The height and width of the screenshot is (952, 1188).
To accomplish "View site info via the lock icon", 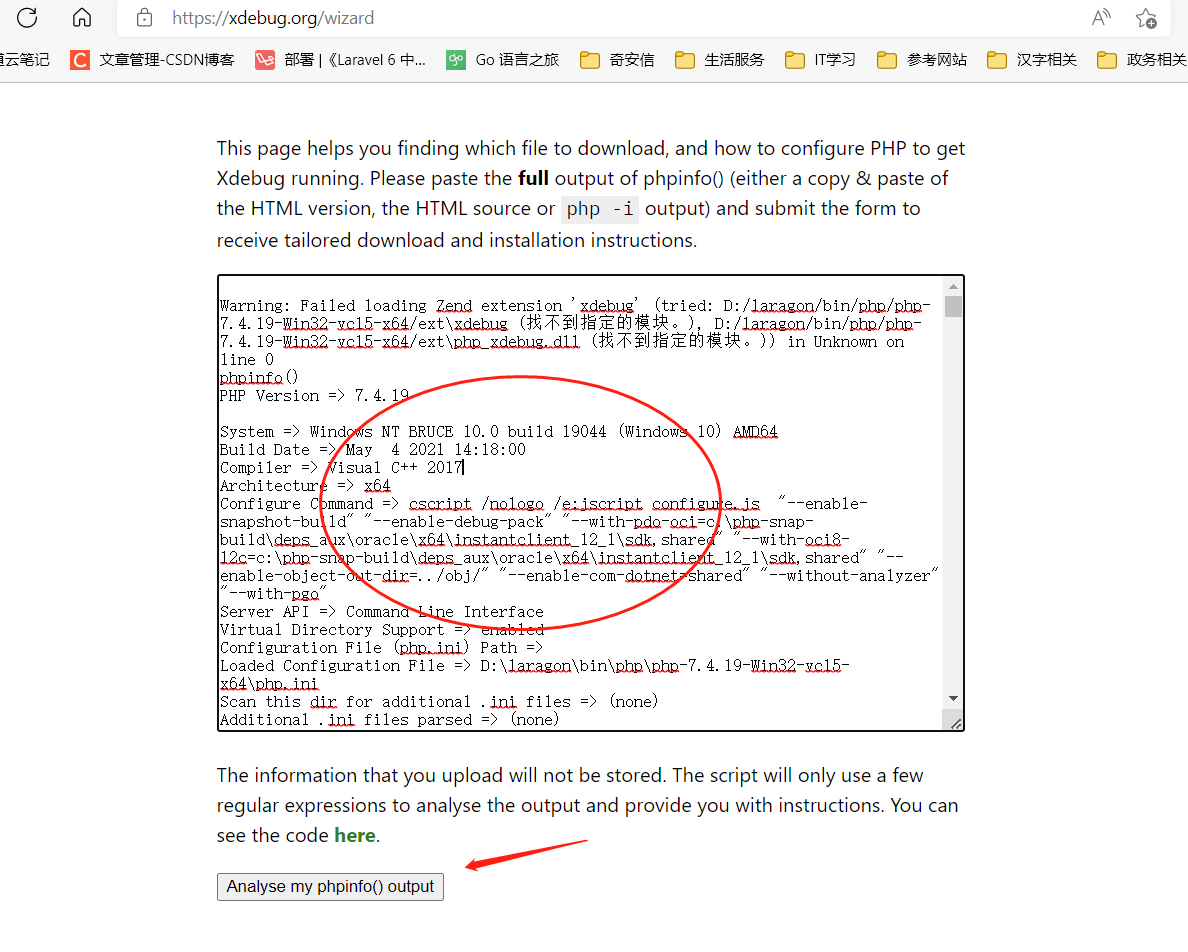I will point(145,17).
